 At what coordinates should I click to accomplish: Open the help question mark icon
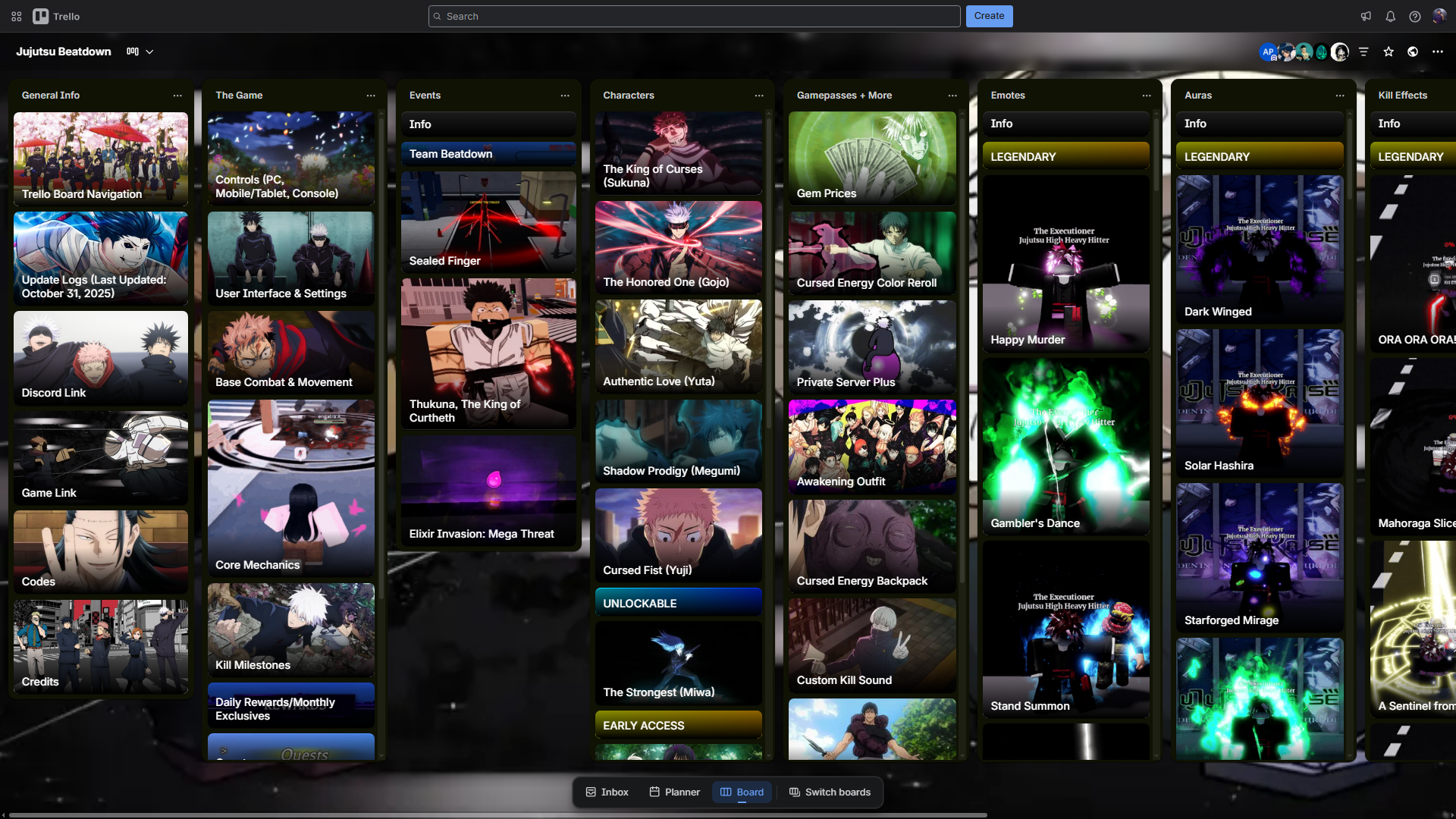click(1414, 16)
